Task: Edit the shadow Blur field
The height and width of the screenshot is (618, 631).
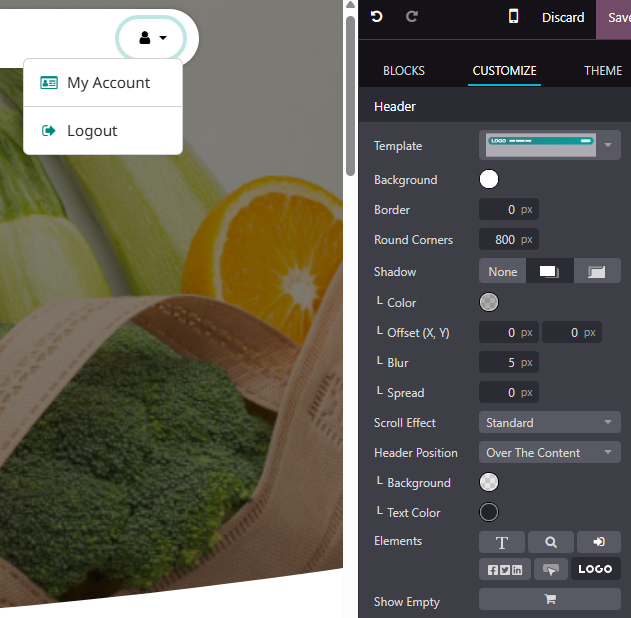Action: click(x=508, y=363)
